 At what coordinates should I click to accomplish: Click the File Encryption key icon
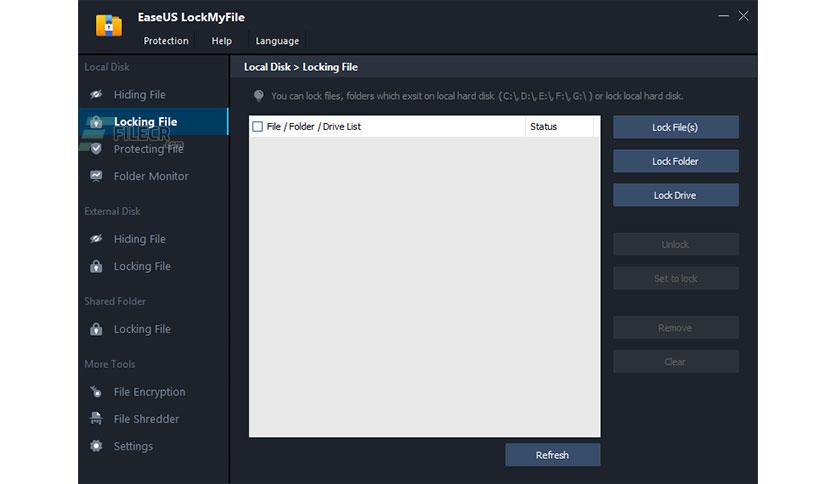96,392
